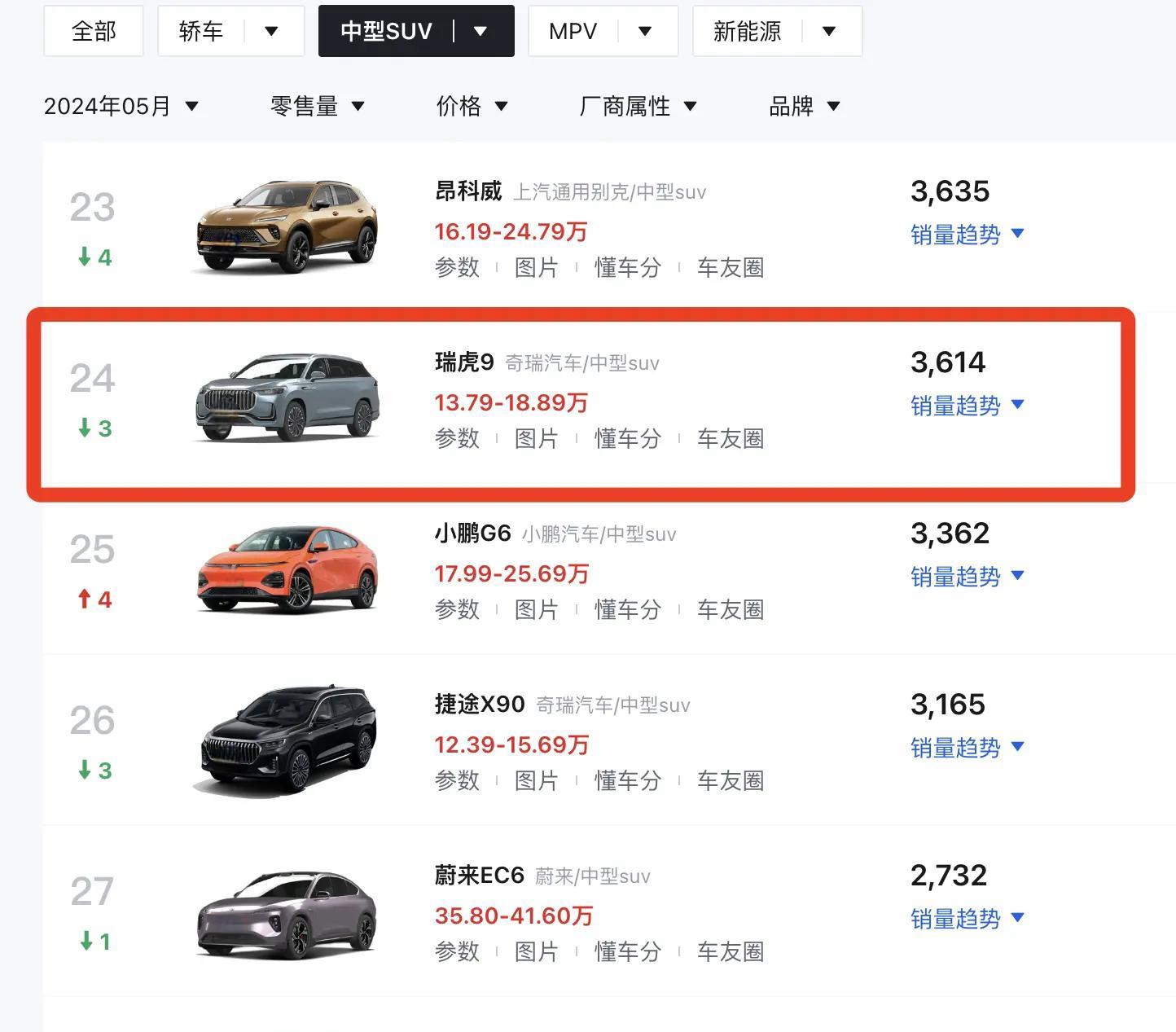
Task: Click 车友圈 link for 小鹏G6
Action: click(x=731, y=609)
